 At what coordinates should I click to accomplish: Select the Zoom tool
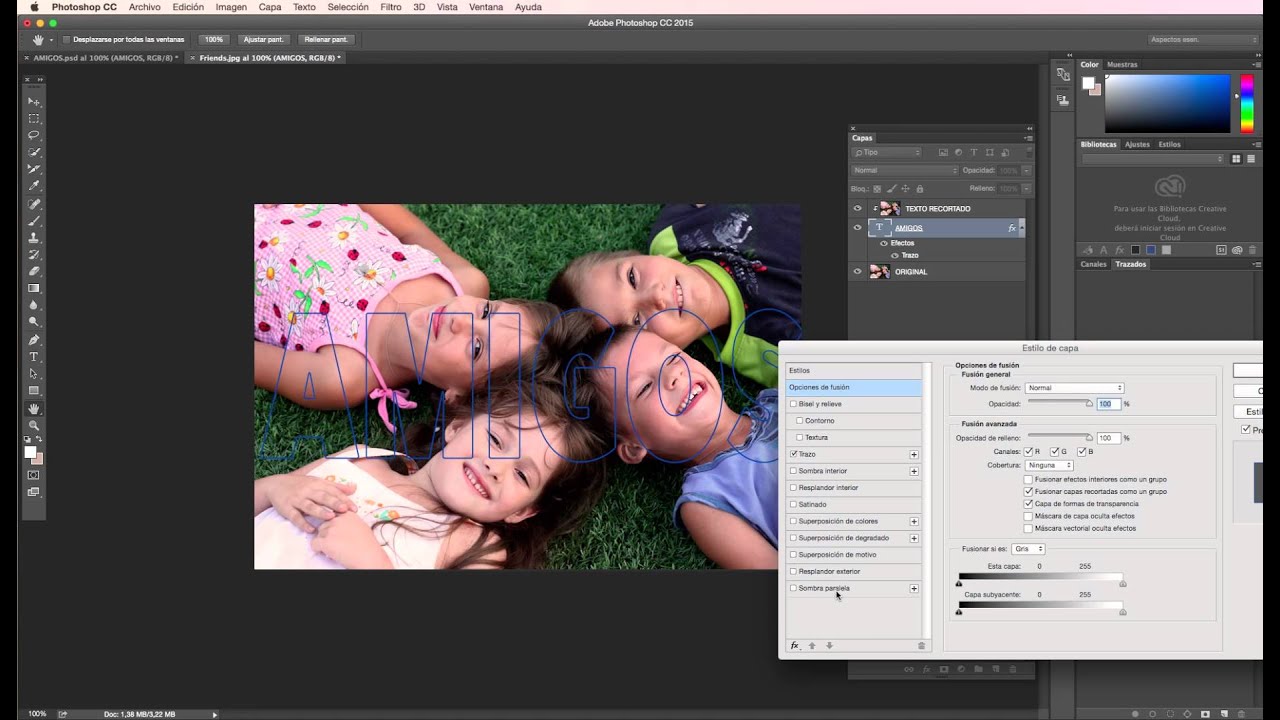pos(34,425)
